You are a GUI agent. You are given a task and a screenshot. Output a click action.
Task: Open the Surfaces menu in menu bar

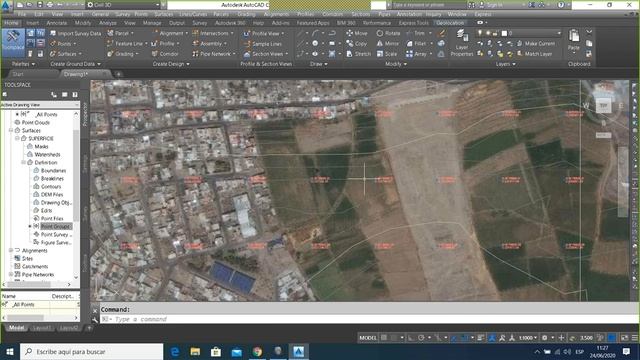tap(164, 14)
